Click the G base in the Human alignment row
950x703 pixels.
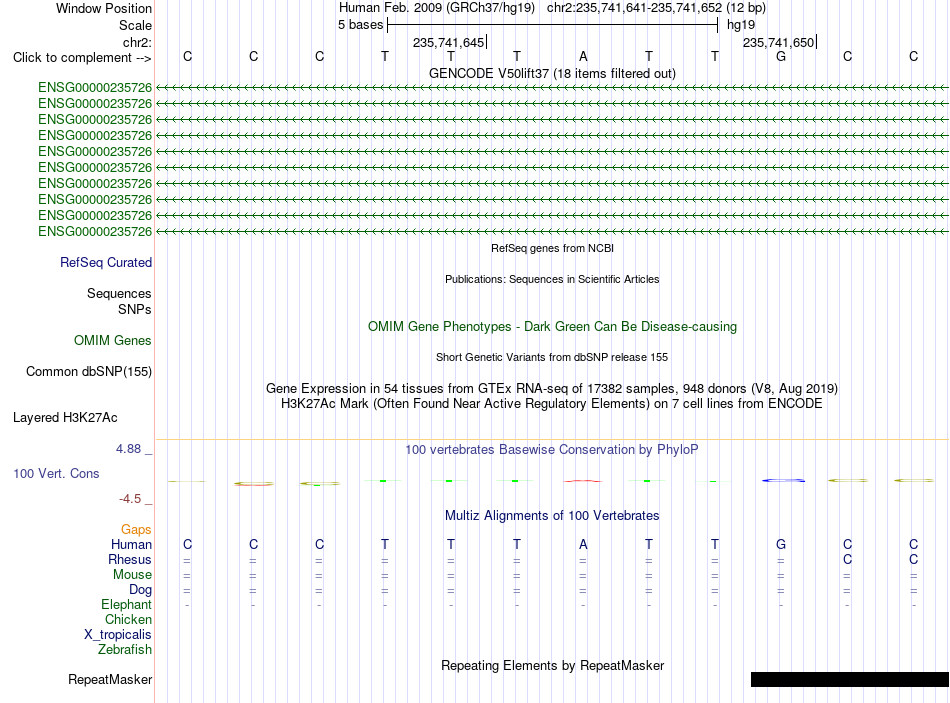(x=781, y=545)
